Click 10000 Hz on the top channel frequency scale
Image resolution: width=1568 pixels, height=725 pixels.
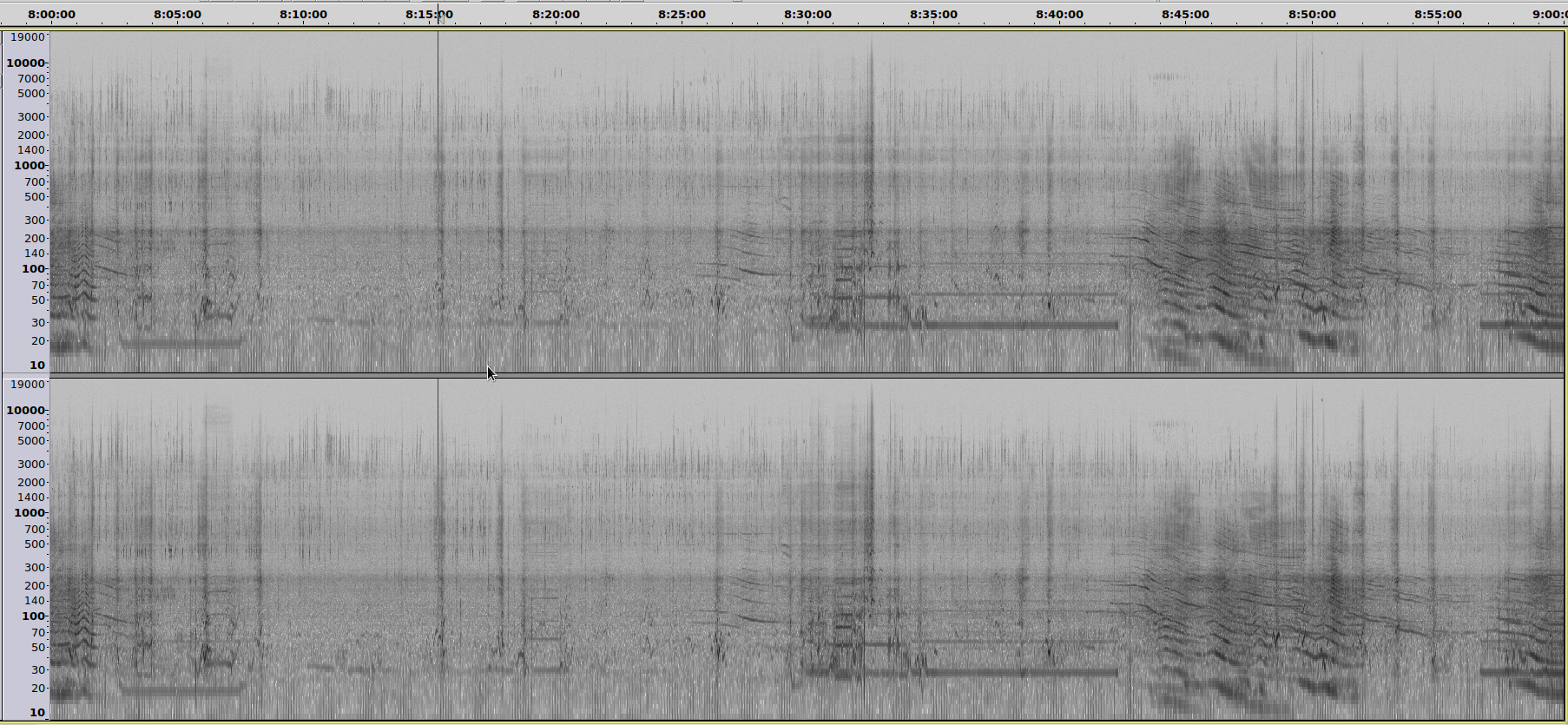pyautogui.click(x=25, y=63)
